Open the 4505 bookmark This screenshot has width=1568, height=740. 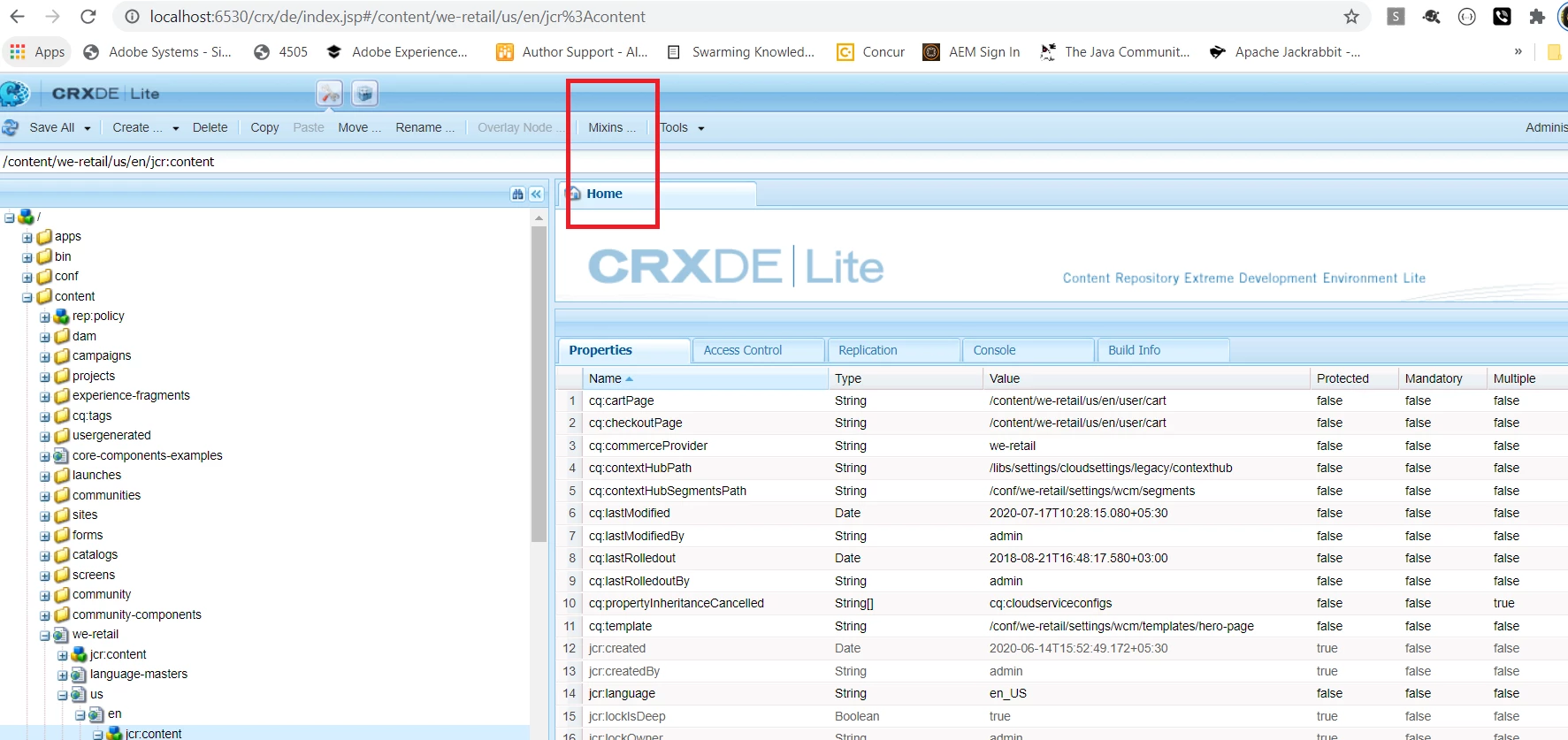[281, 52]
